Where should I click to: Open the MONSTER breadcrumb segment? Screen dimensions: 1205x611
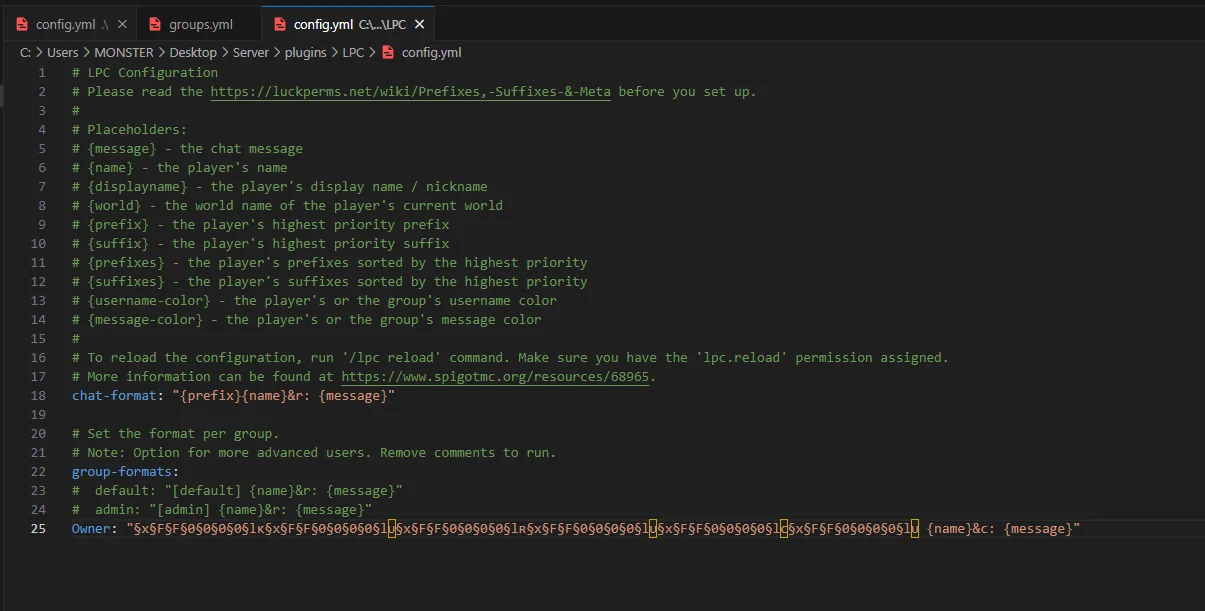pos(124,52)
